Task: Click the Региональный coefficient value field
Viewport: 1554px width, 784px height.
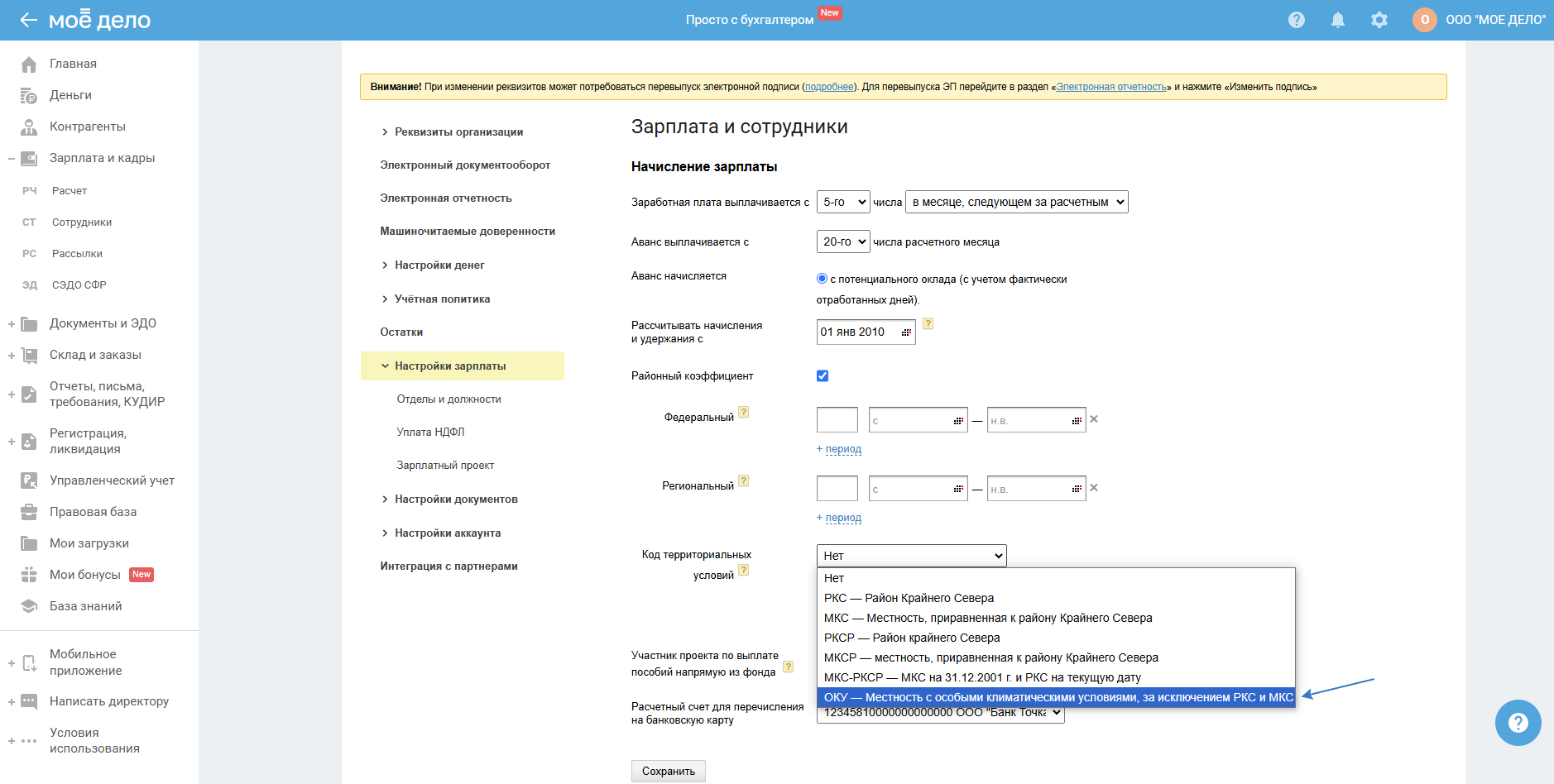Action: pyautogui.click(x=837, y=489)
